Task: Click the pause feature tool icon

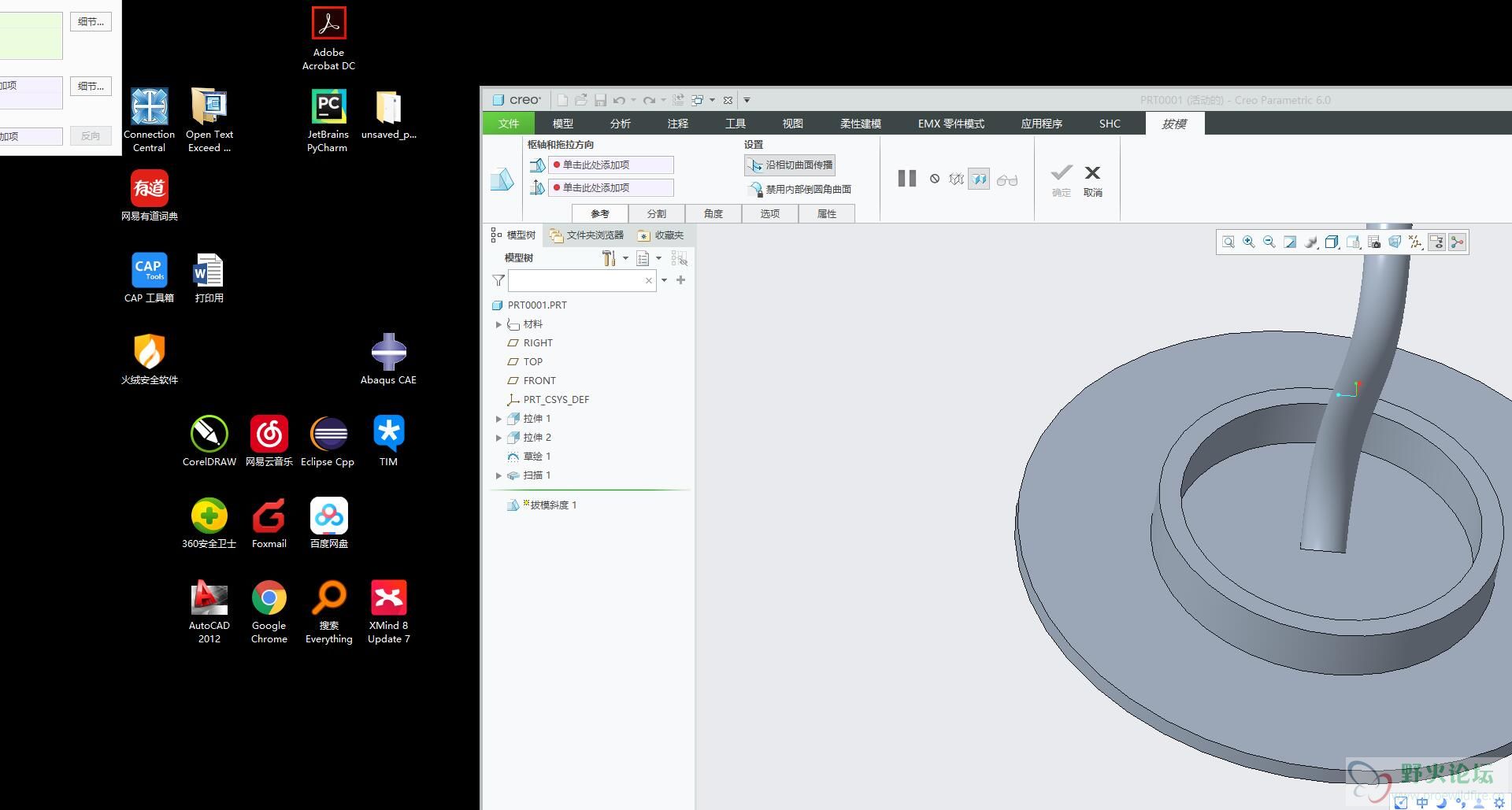Action: click(x=907, y=179)
